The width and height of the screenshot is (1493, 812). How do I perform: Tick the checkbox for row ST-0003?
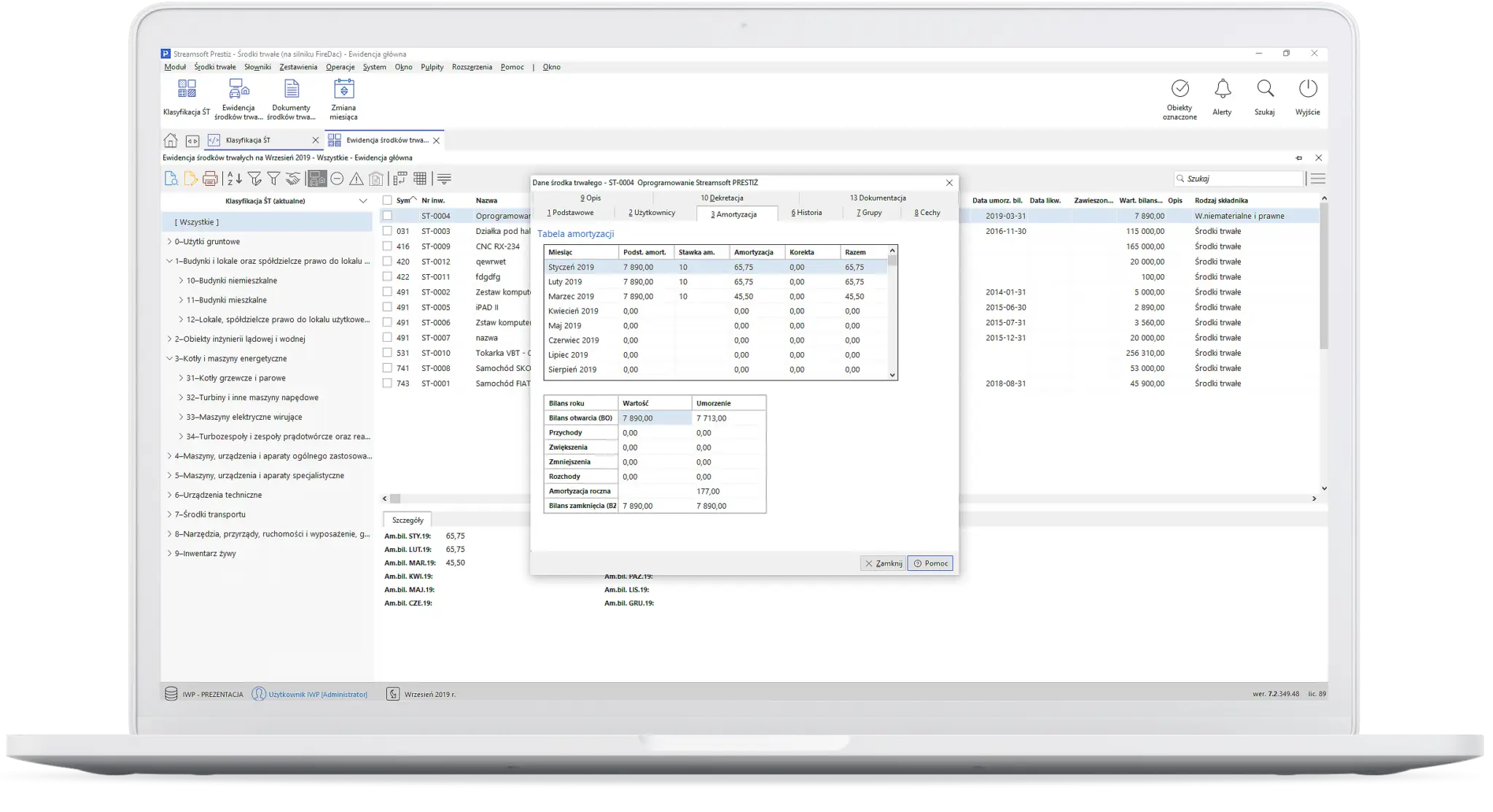tap(387, 231)
